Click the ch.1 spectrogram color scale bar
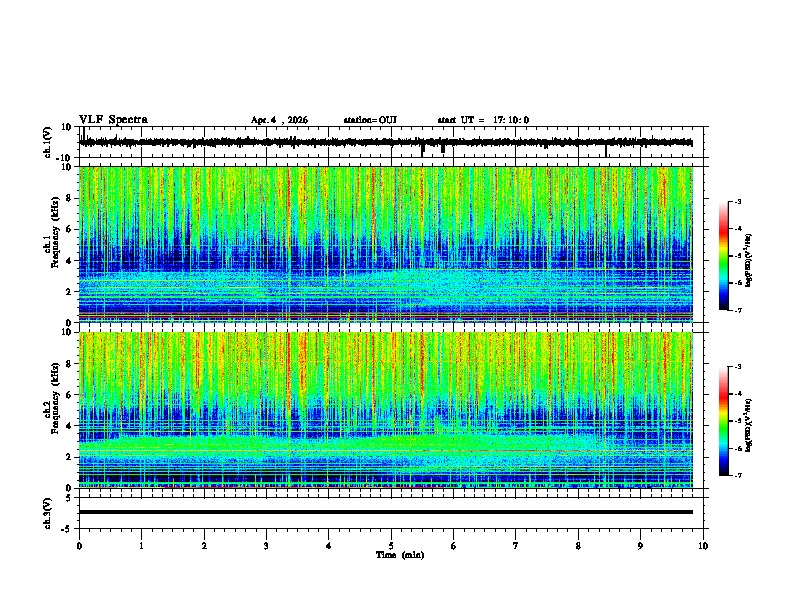The width and height of the screenshot is (792, 612). click(x=724, y=256)
